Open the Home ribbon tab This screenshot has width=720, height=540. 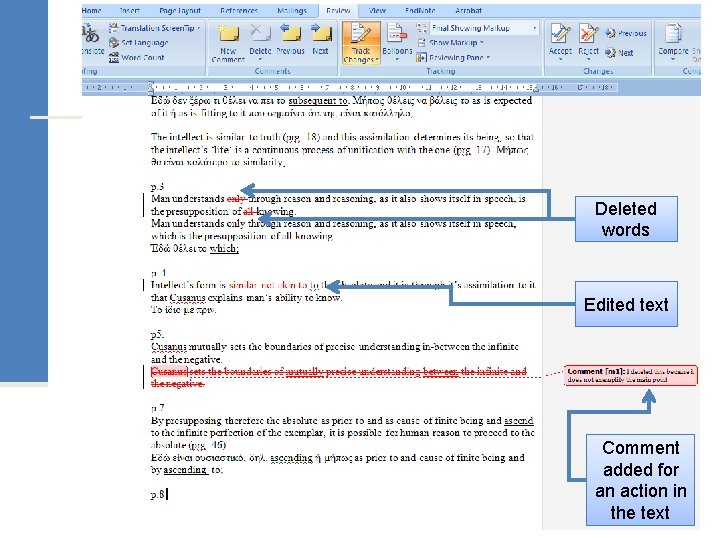(x=91, y=10)
